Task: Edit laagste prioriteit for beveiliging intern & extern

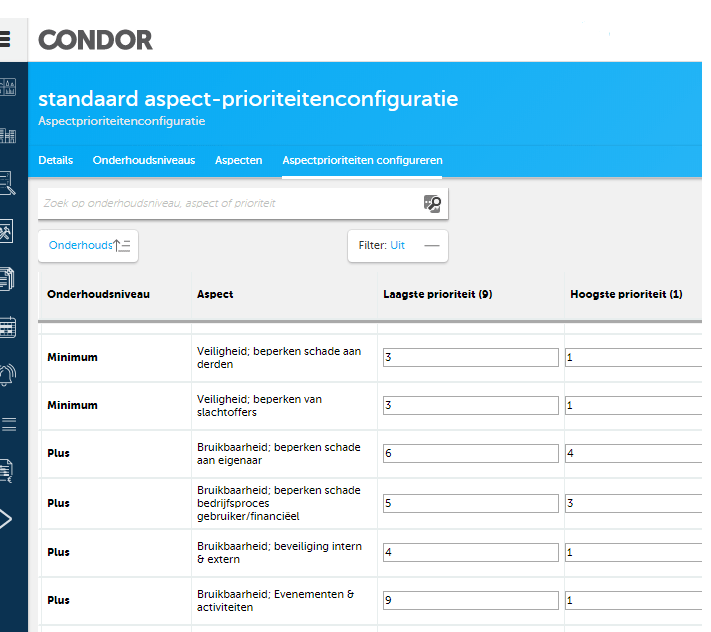Action: 471,552
